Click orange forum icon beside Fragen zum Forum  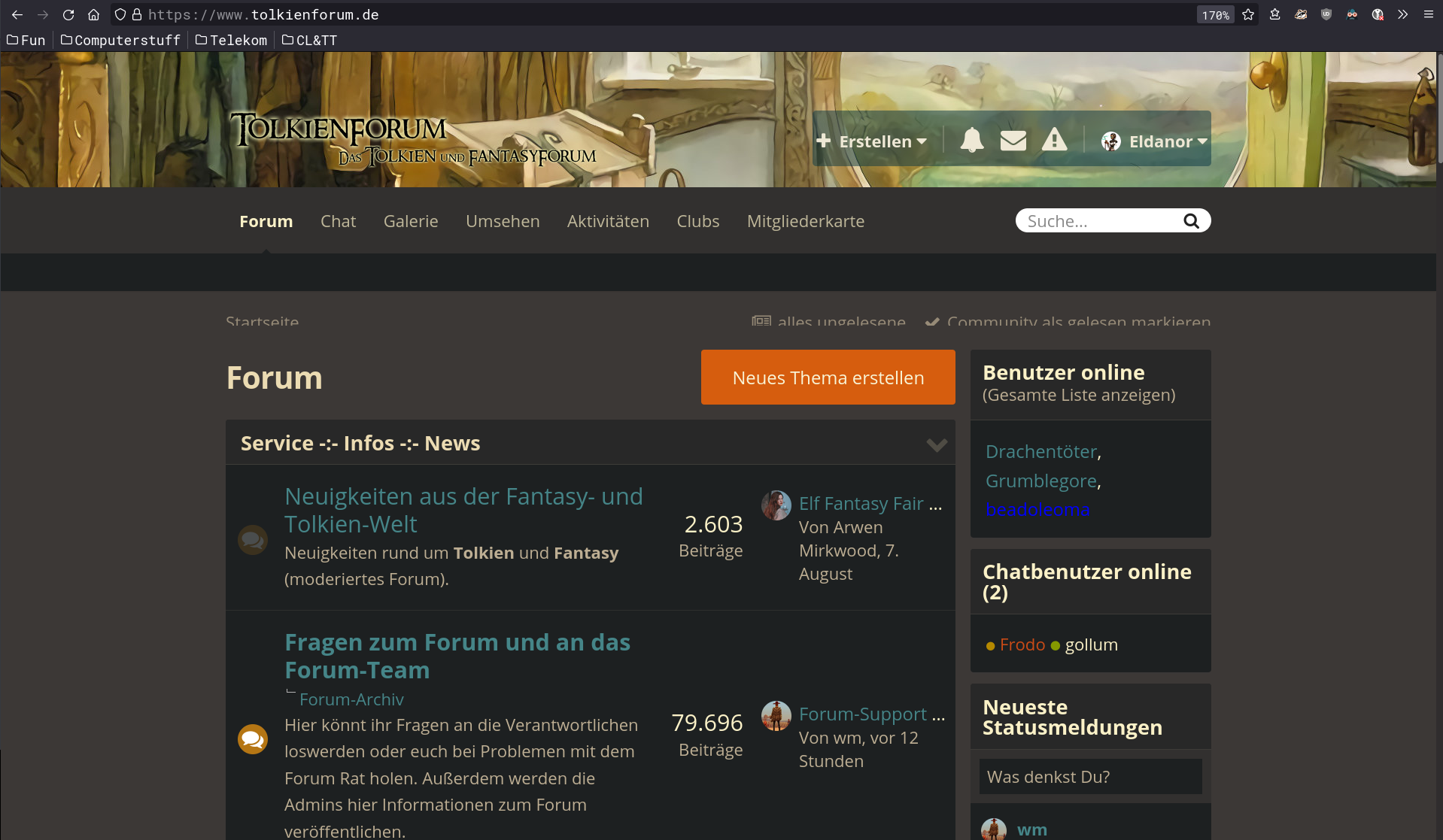(x=253, y=738)
